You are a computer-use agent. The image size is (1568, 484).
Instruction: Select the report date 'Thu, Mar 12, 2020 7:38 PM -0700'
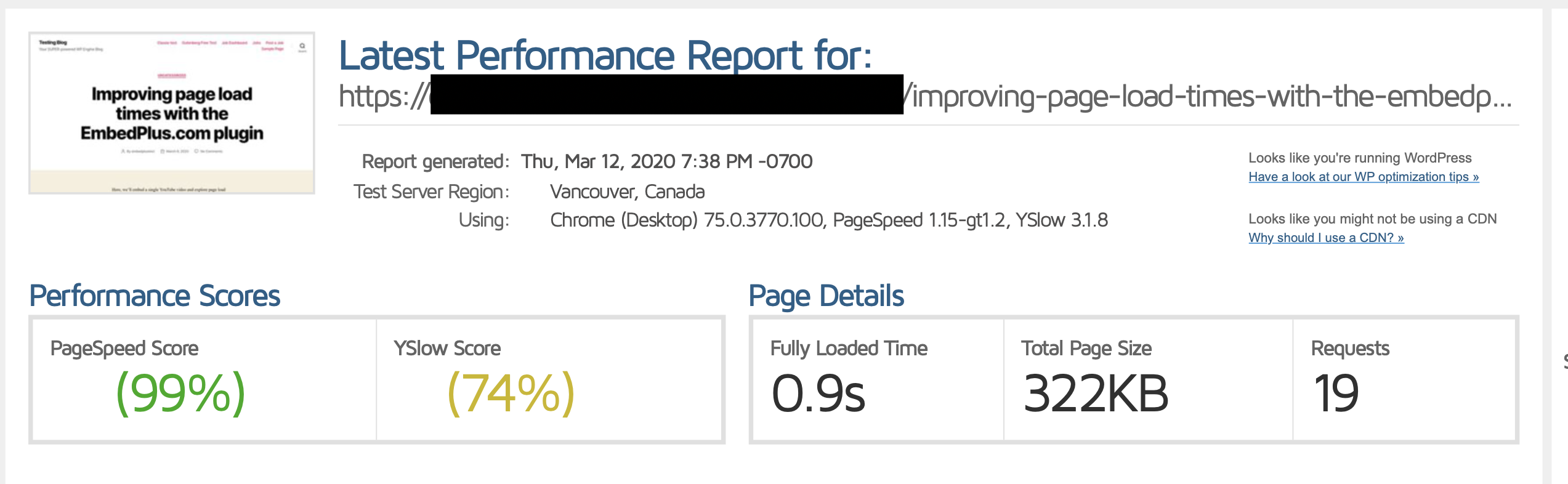click(666, 161)
